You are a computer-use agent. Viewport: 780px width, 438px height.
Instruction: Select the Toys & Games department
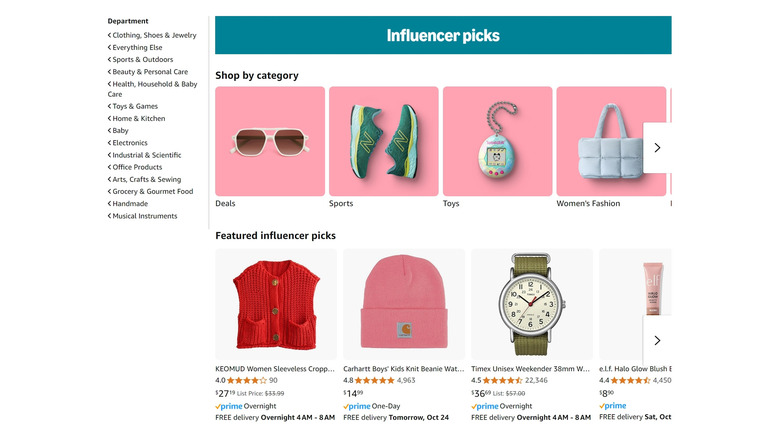tap(135, 106)
